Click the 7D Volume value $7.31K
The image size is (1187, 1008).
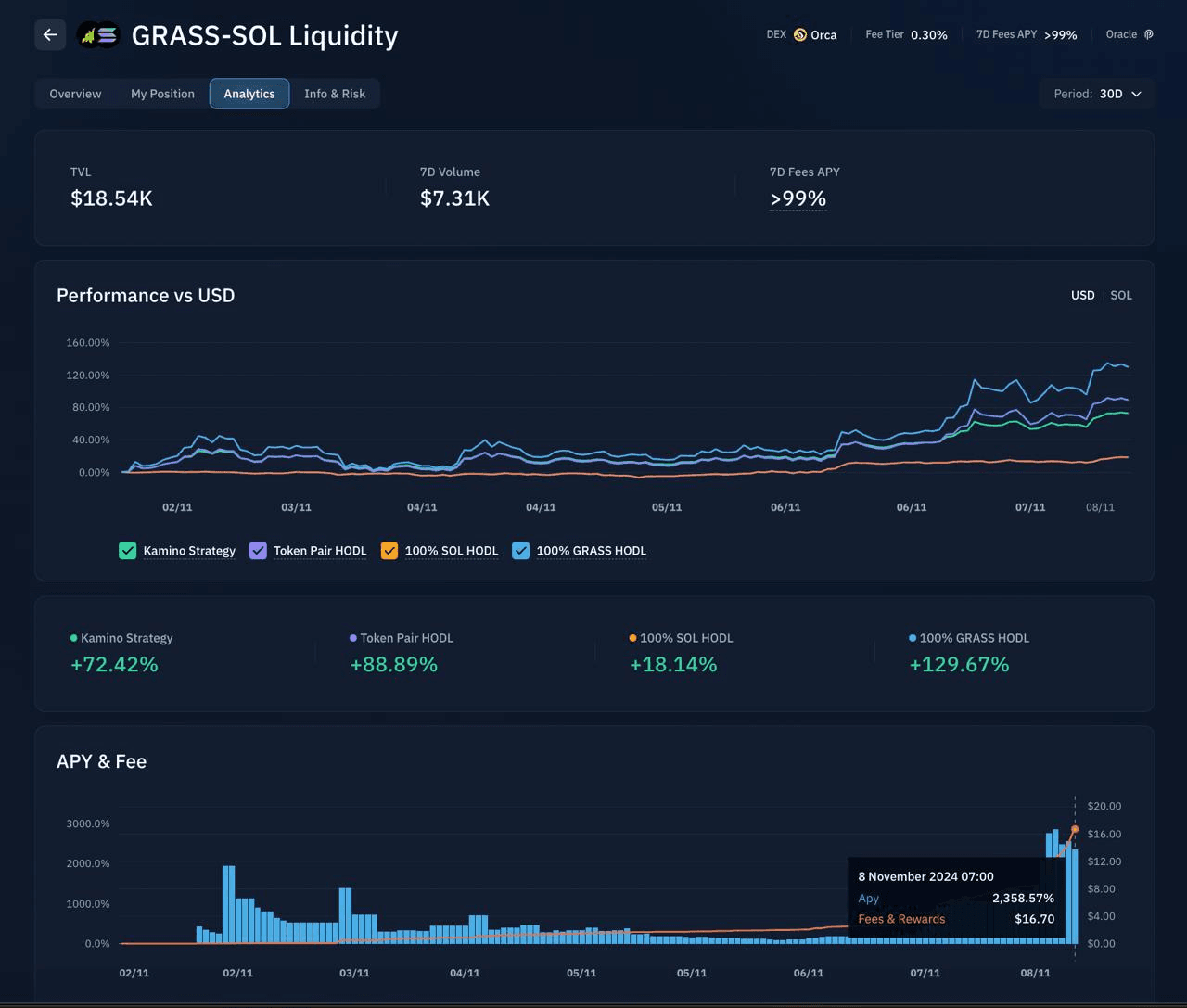(x=454, y=198)
